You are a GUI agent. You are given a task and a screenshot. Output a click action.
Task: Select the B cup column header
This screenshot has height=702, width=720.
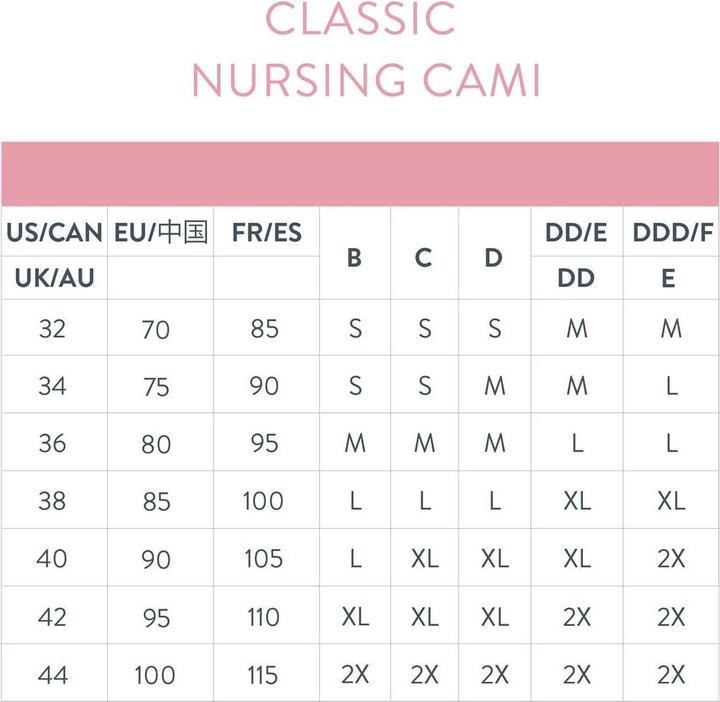(354, 258)
